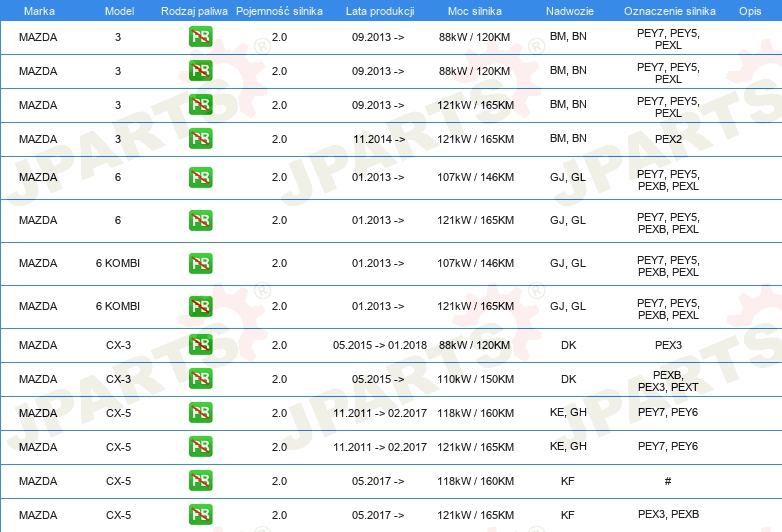Click the Model column header
782x532 pixels.
[x=119, y=11]
